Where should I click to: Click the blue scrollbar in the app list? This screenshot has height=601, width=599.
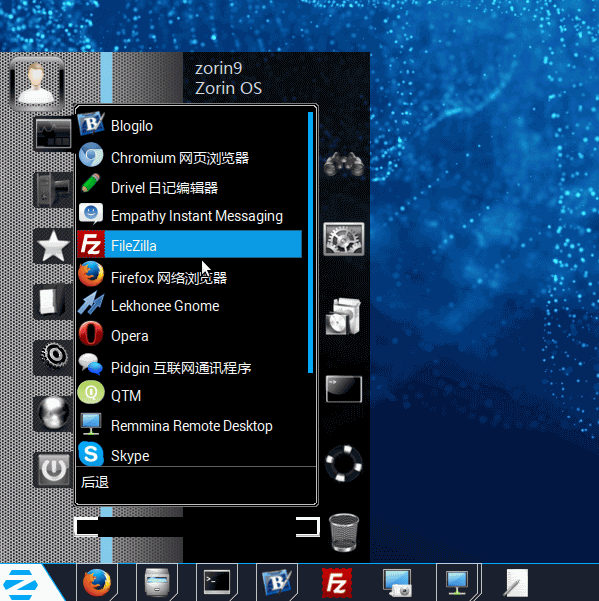tap(310, 242)
